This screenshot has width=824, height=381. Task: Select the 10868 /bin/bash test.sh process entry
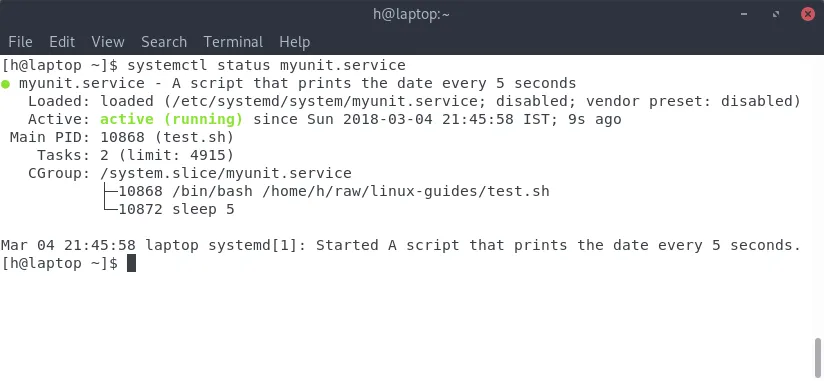(x=334, y=191)
